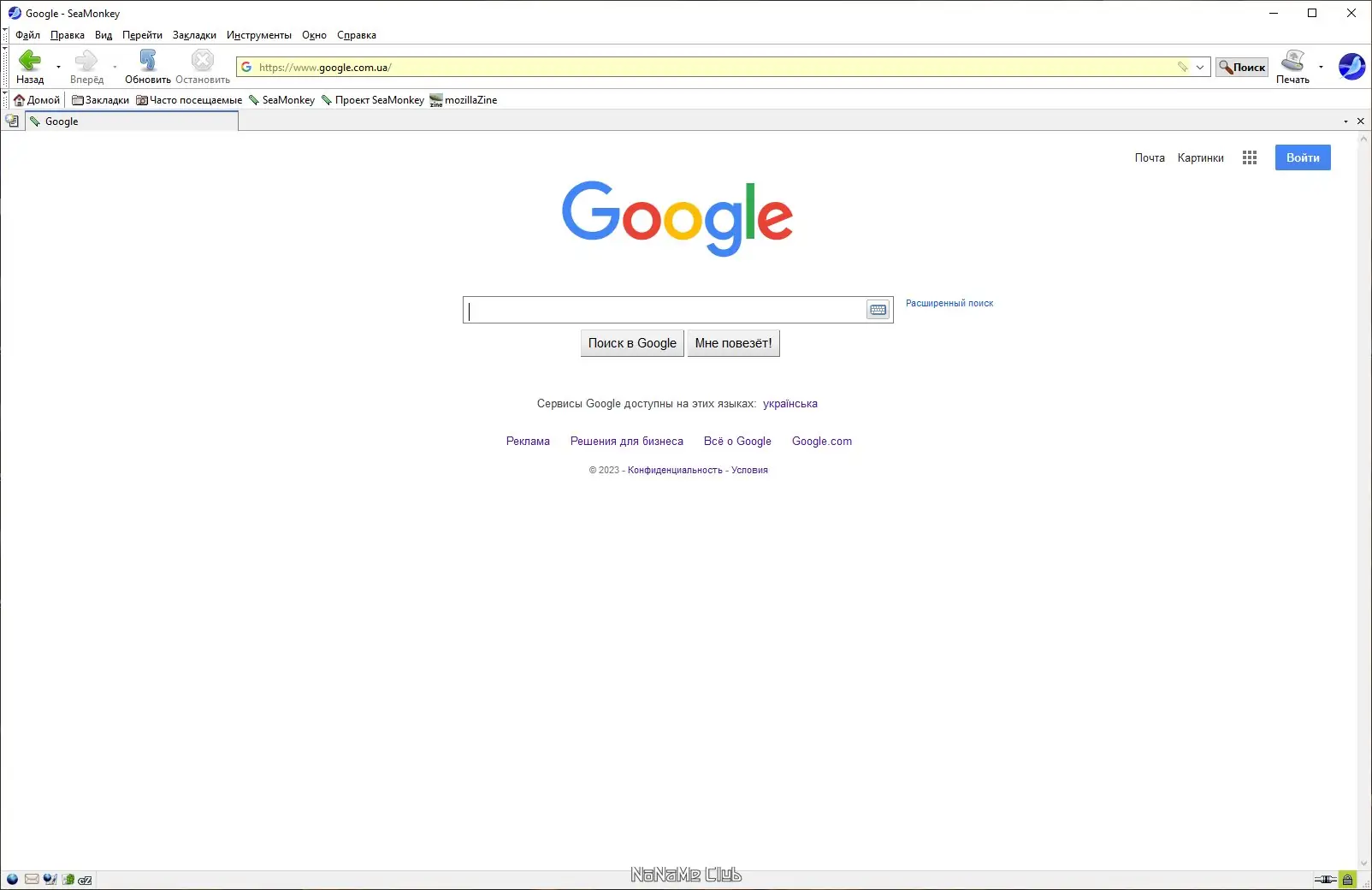Click the Google favicon in address bar
This screenshot has height=890, width=1372.
point(246,67)
